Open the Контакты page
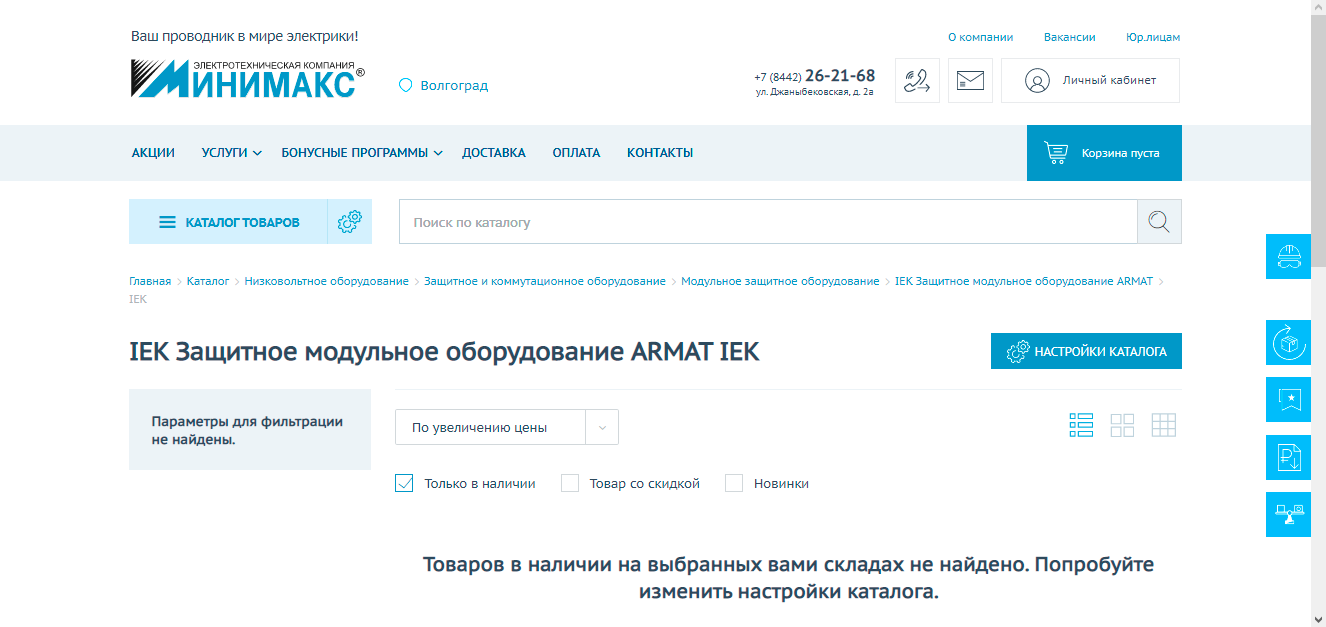 pyautogui.click(x=660, y=153)
